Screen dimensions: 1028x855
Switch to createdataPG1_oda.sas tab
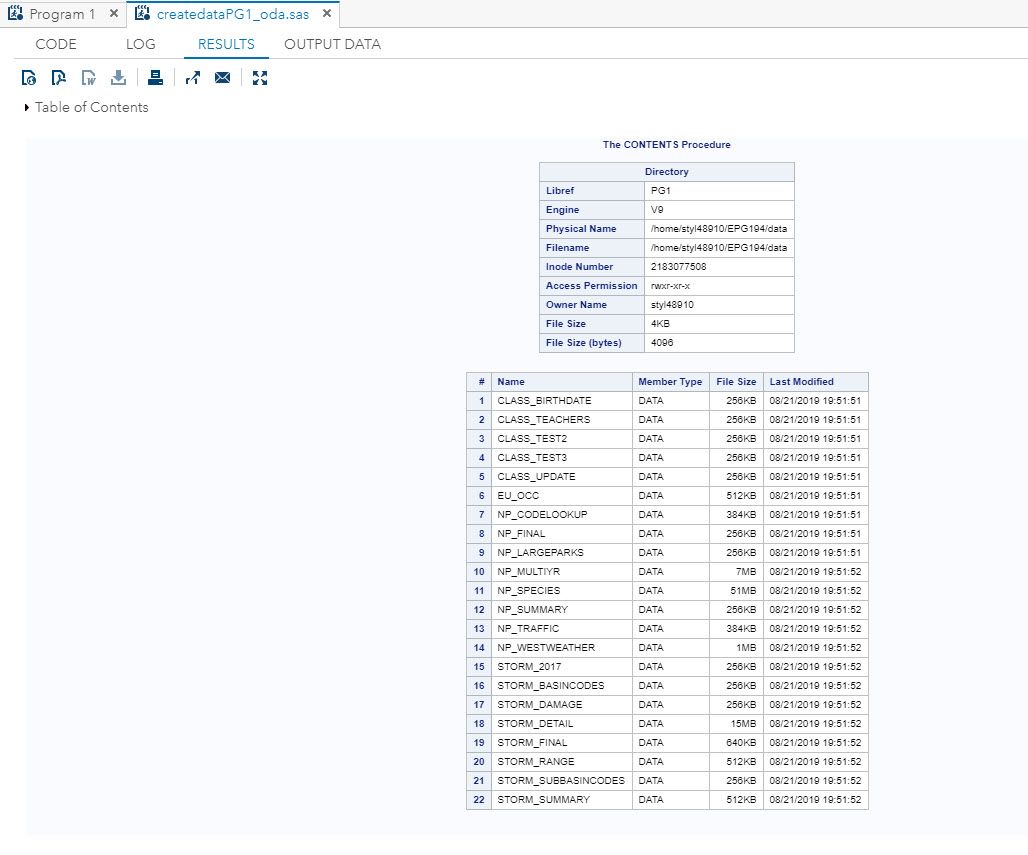click(x=232, y=14)
